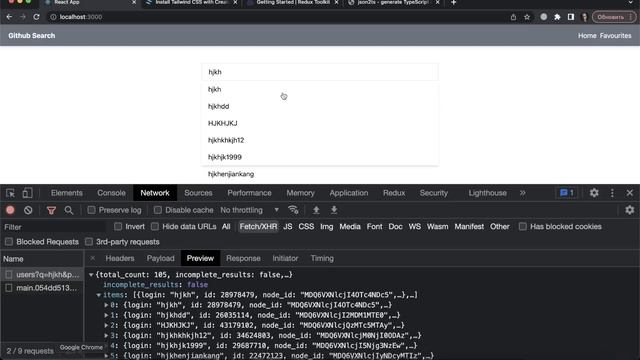Viewport: 640px width, 360px height.
Task: Open network search magnifier
Action: 69,210
